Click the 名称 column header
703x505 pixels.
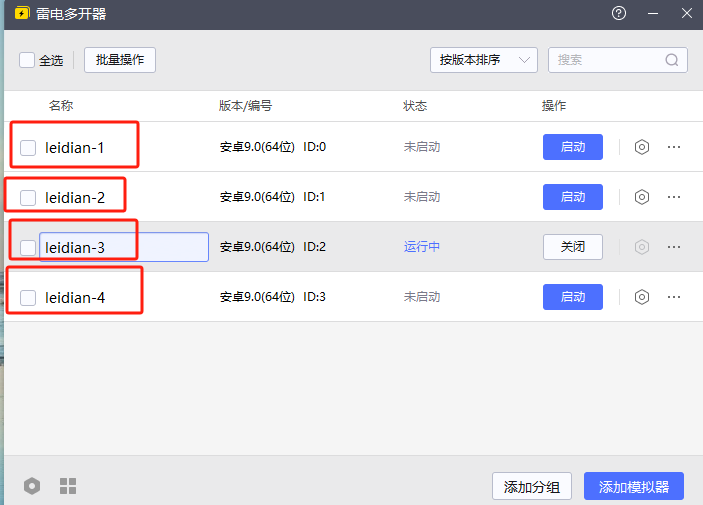pyautogui.click(x=61, y=106)
